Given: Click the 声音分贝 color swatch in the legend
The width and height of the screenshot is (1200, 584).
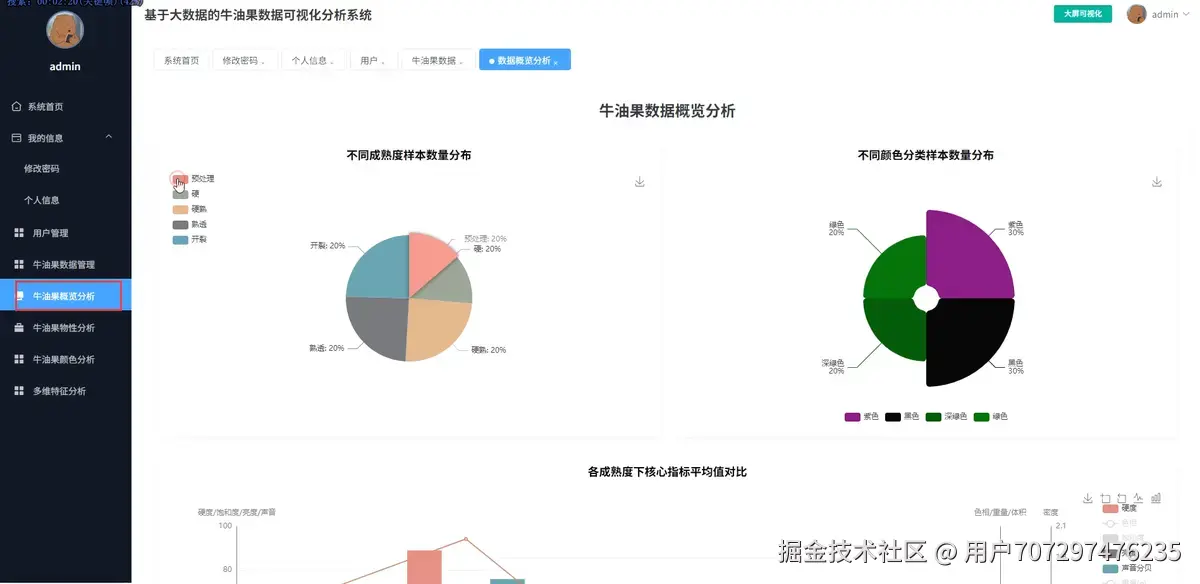Looking at the screenshot, I should point(1110,568).
